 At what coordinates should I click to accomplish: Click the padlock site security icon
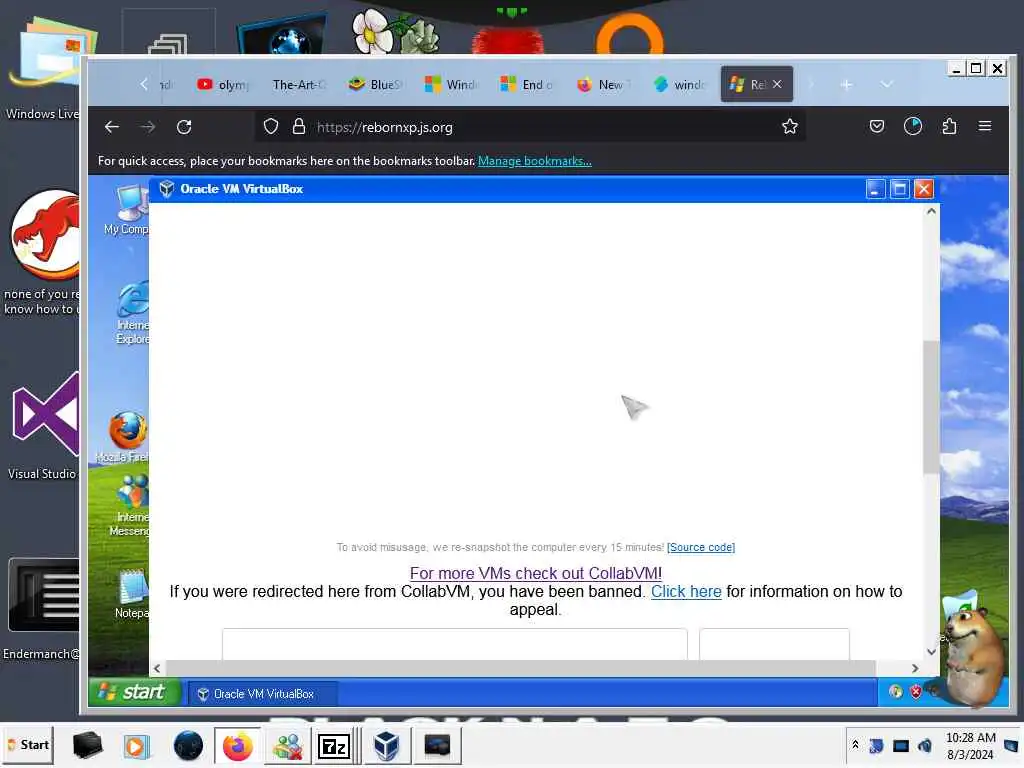coord(298,127)
